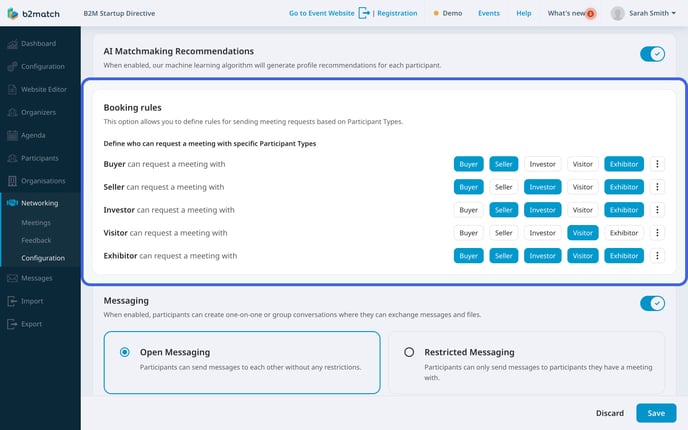Viewport: 688px width, 430px height.
Task: Click the What's new notification badge
Action: click(x=591, y=14)
